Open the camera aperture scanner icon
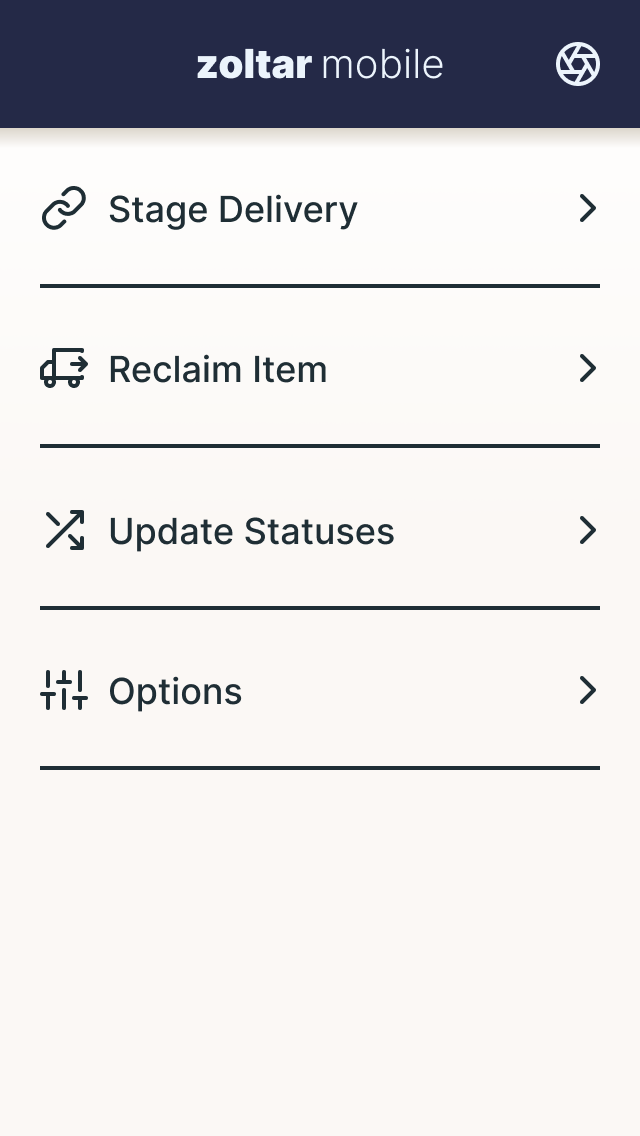 point(578,65)
